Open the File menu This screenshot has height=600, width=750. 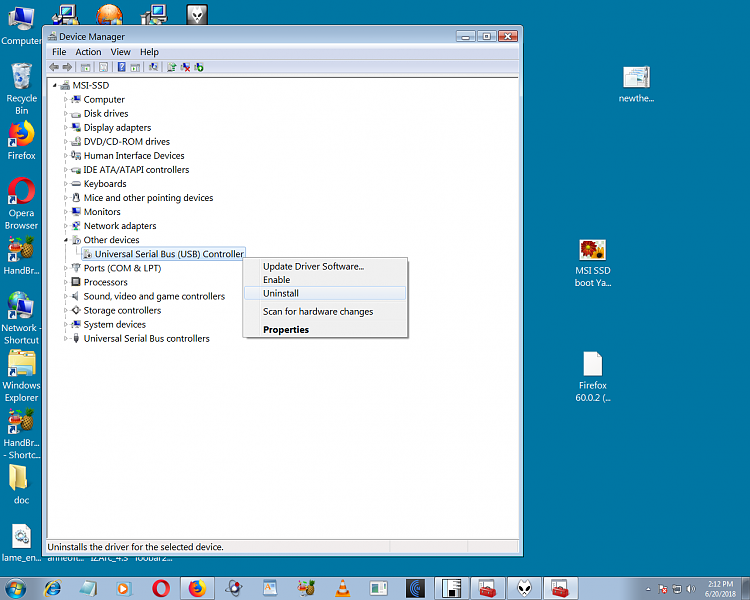coord(59,52)
